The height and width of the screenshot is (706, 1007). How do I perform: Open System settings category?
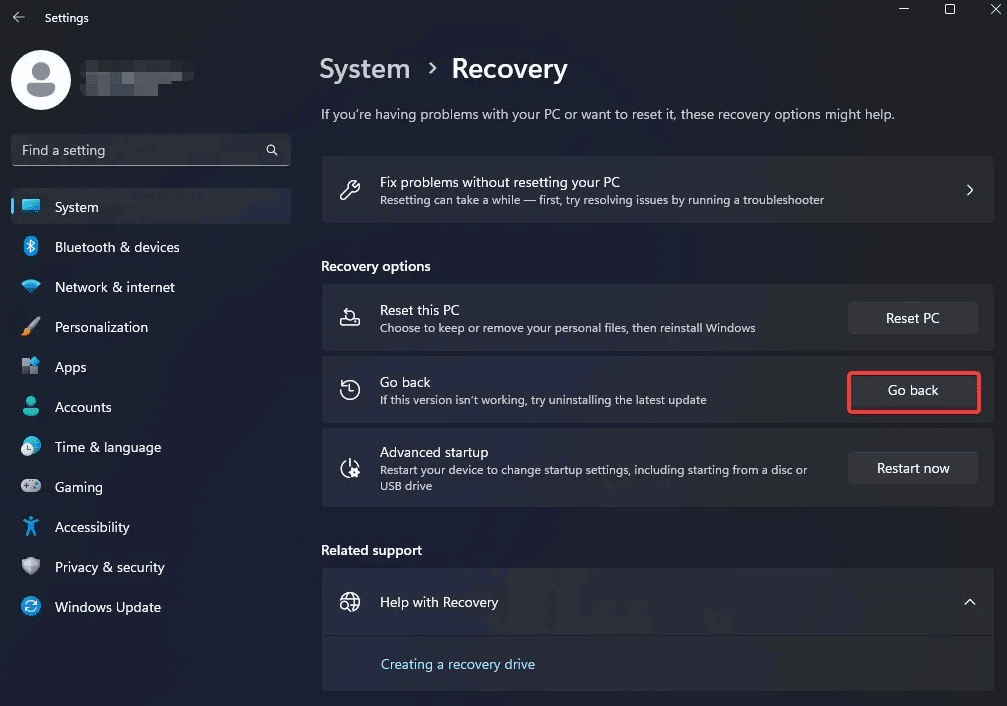(x=151, y=207)
